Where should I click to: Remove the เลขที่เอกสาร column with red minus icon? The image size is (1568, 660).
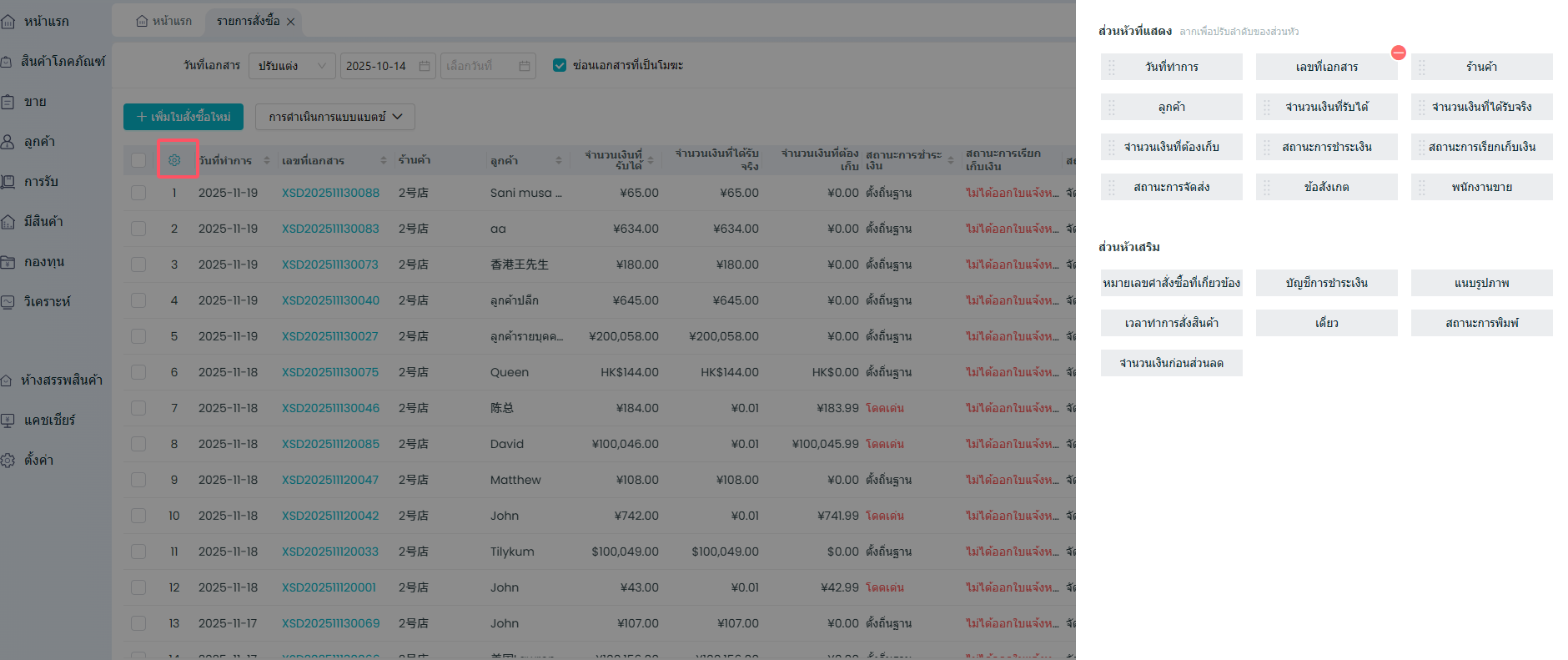(x=1399, y=53)
